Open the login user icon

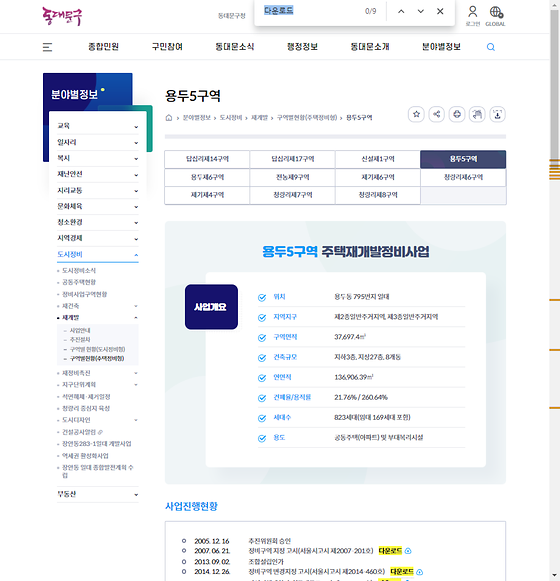click(473, 12)
